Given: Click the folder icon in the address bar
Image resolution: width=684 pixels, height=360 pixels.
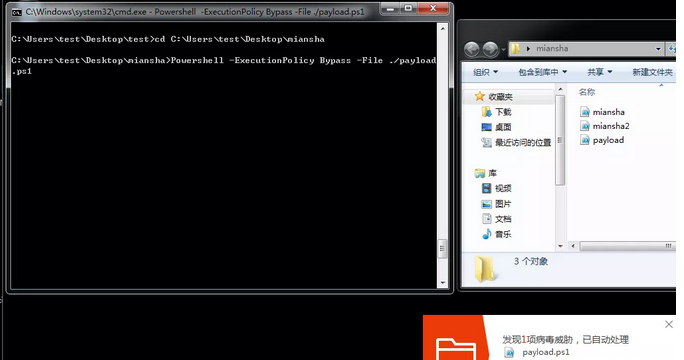Looking at the screenshot, I should pos(515,48).
